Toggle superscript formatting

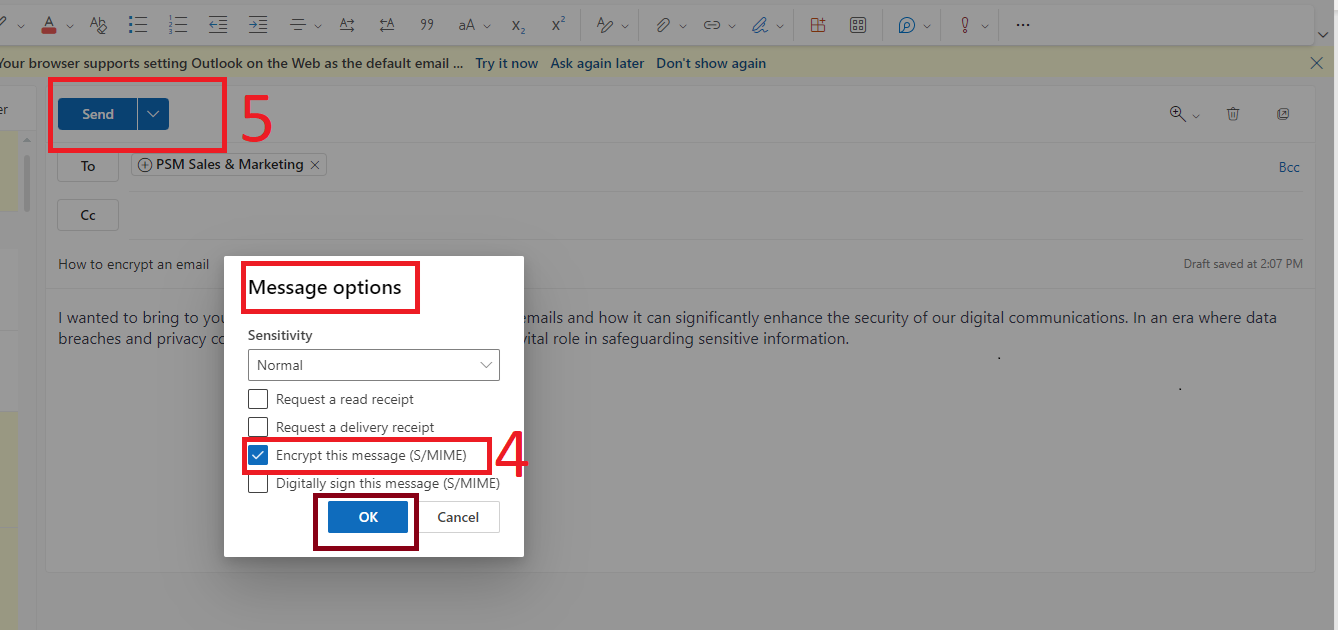[x=558, y=24]
